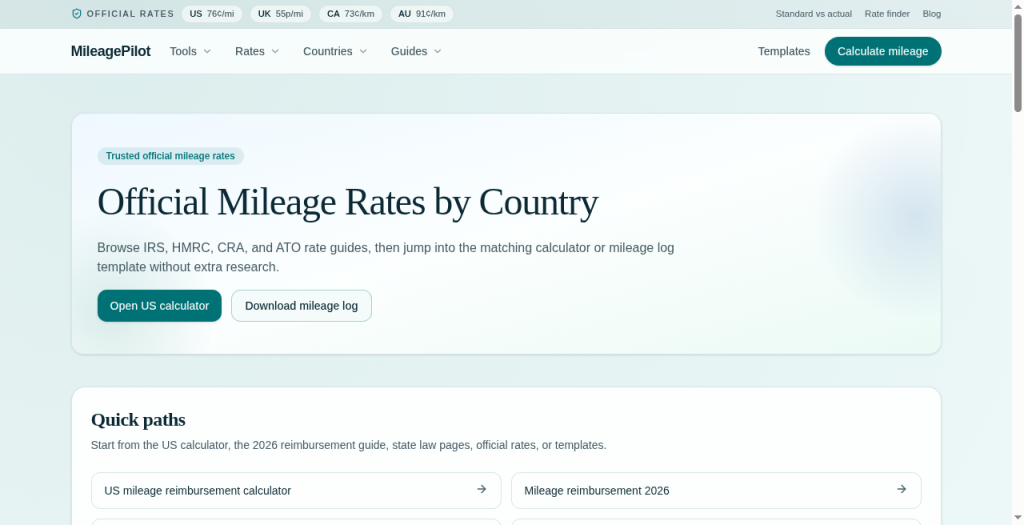1024x525 pixels.
Task: Select the UK 55p/mi rate pill
Action: tap(280, 14)
